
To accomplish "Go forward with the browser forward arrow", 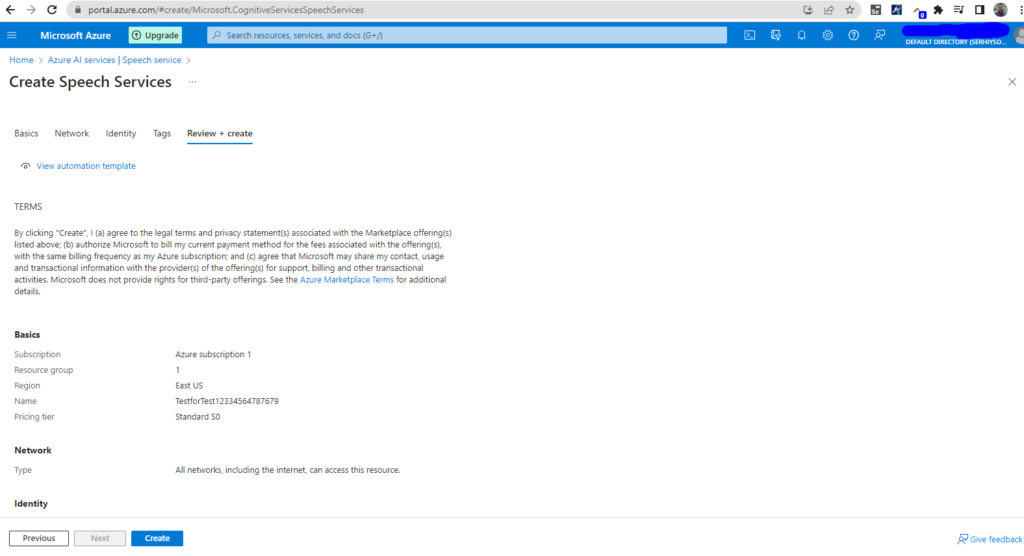I will [x=31, y=10].
